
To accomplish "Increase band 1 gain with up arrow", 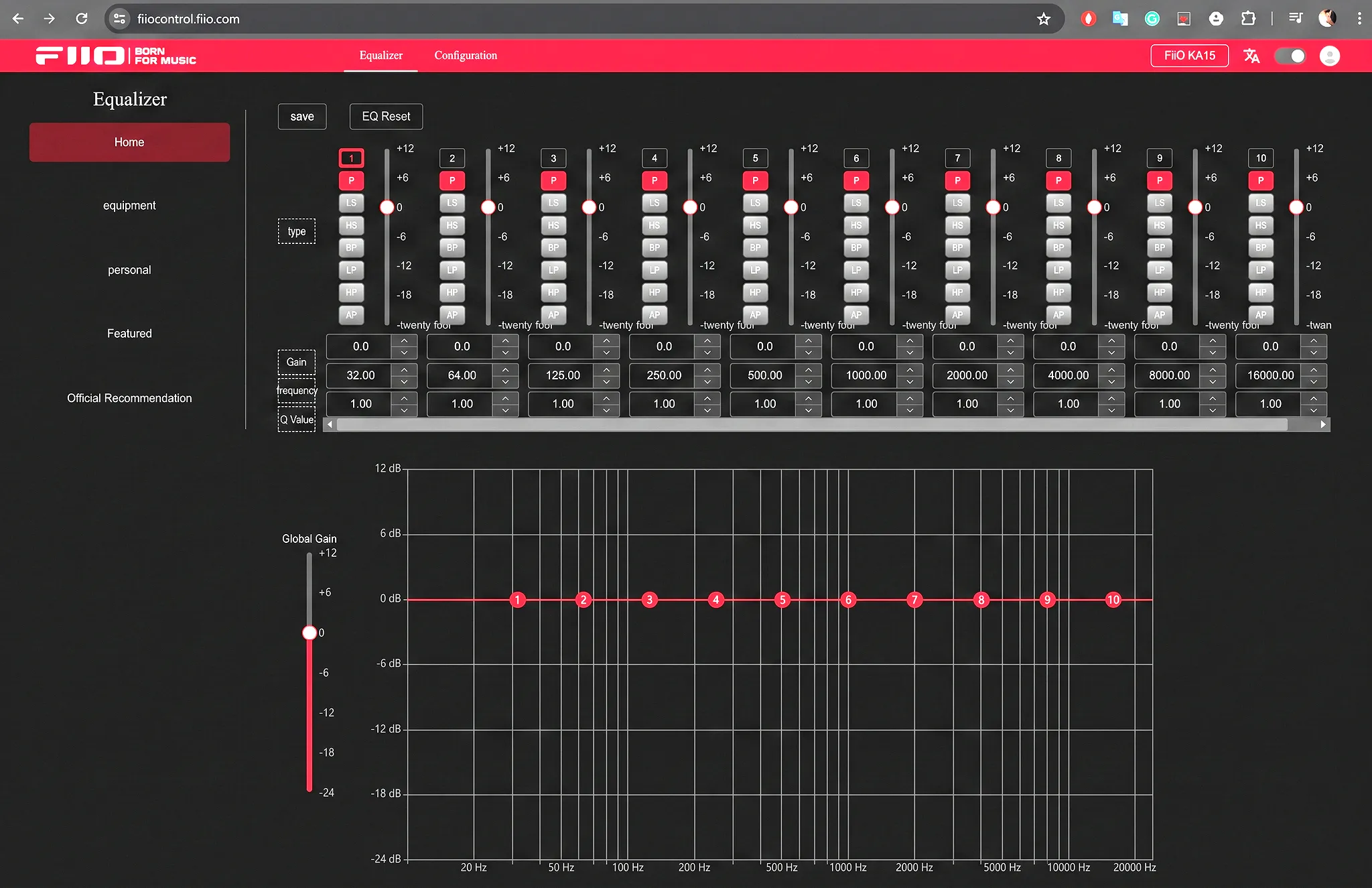I will pyautogui.click(x=404, y=340).
